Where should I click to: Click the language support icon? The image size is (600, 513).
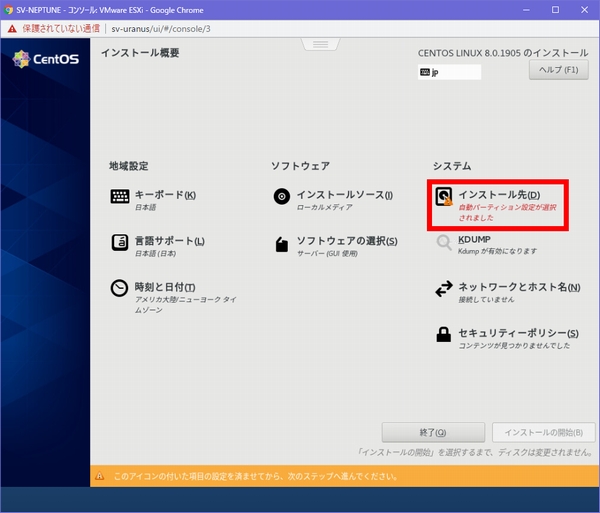[x=120, y=243]
